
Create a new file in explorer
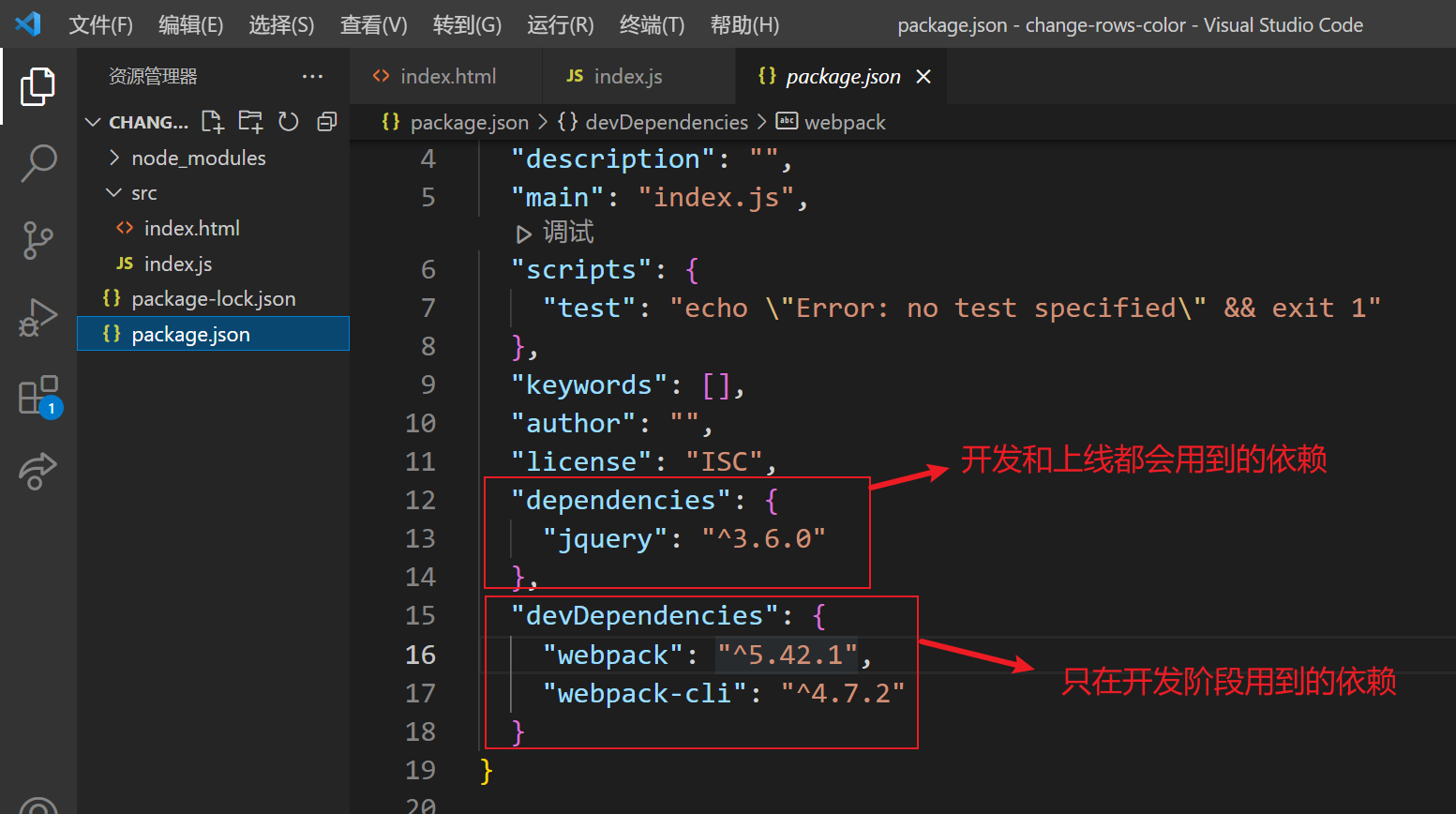click(213, 122)
